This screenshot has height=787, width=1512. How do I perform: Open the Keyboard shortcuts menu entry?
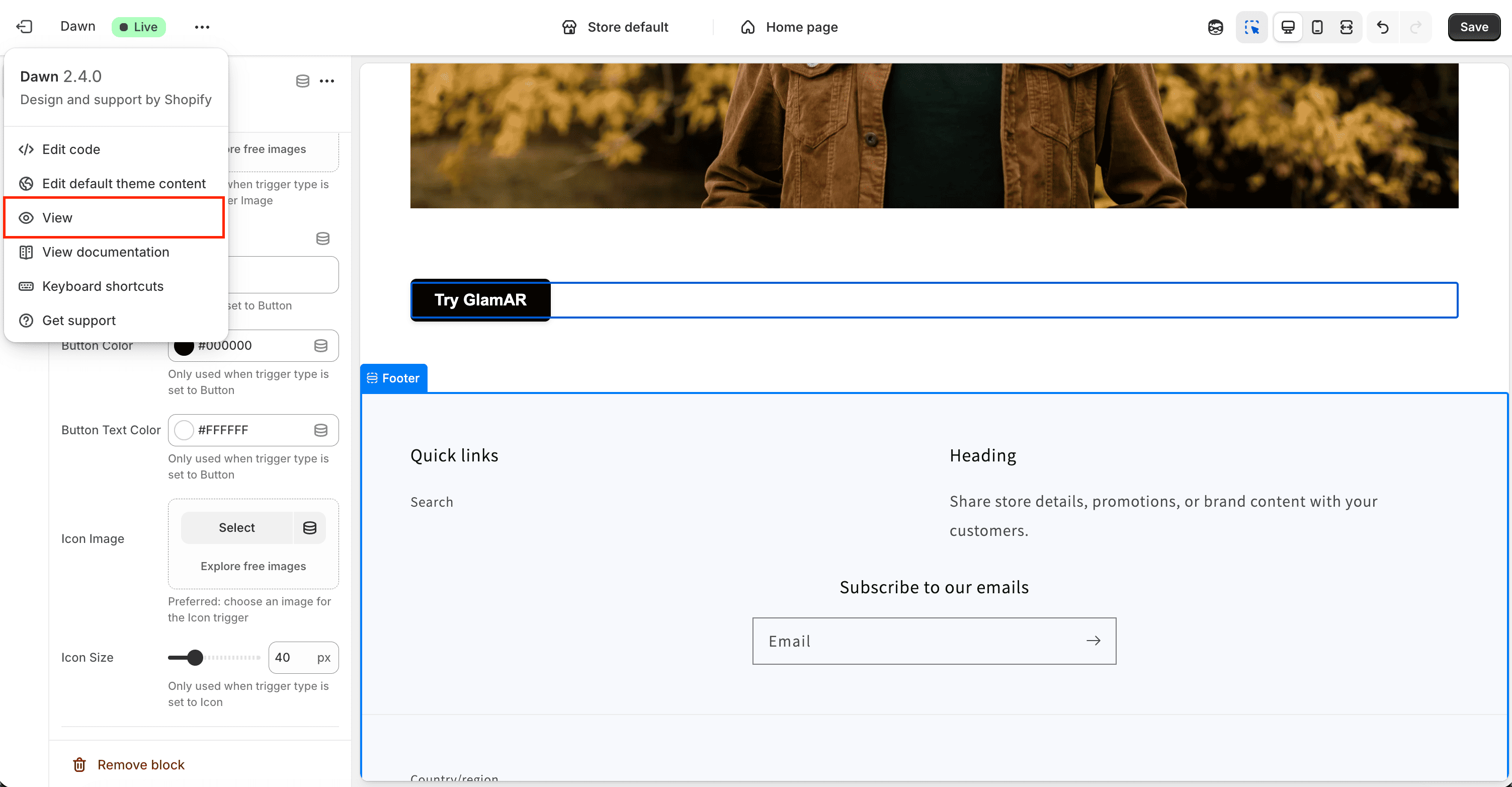pyautogui.click(x=103, y=286)
